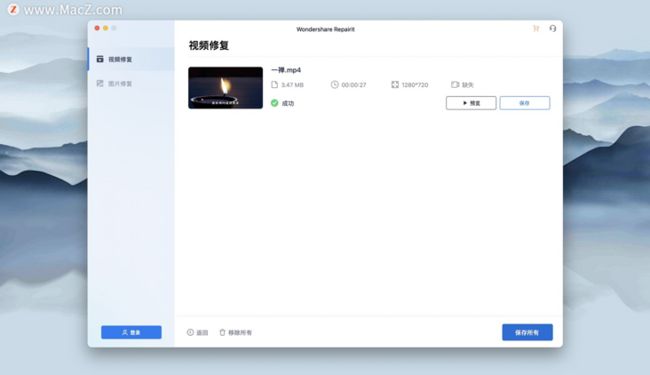Click the file name 一禅.mp4
650x375 pixels.
coord(286,70)
